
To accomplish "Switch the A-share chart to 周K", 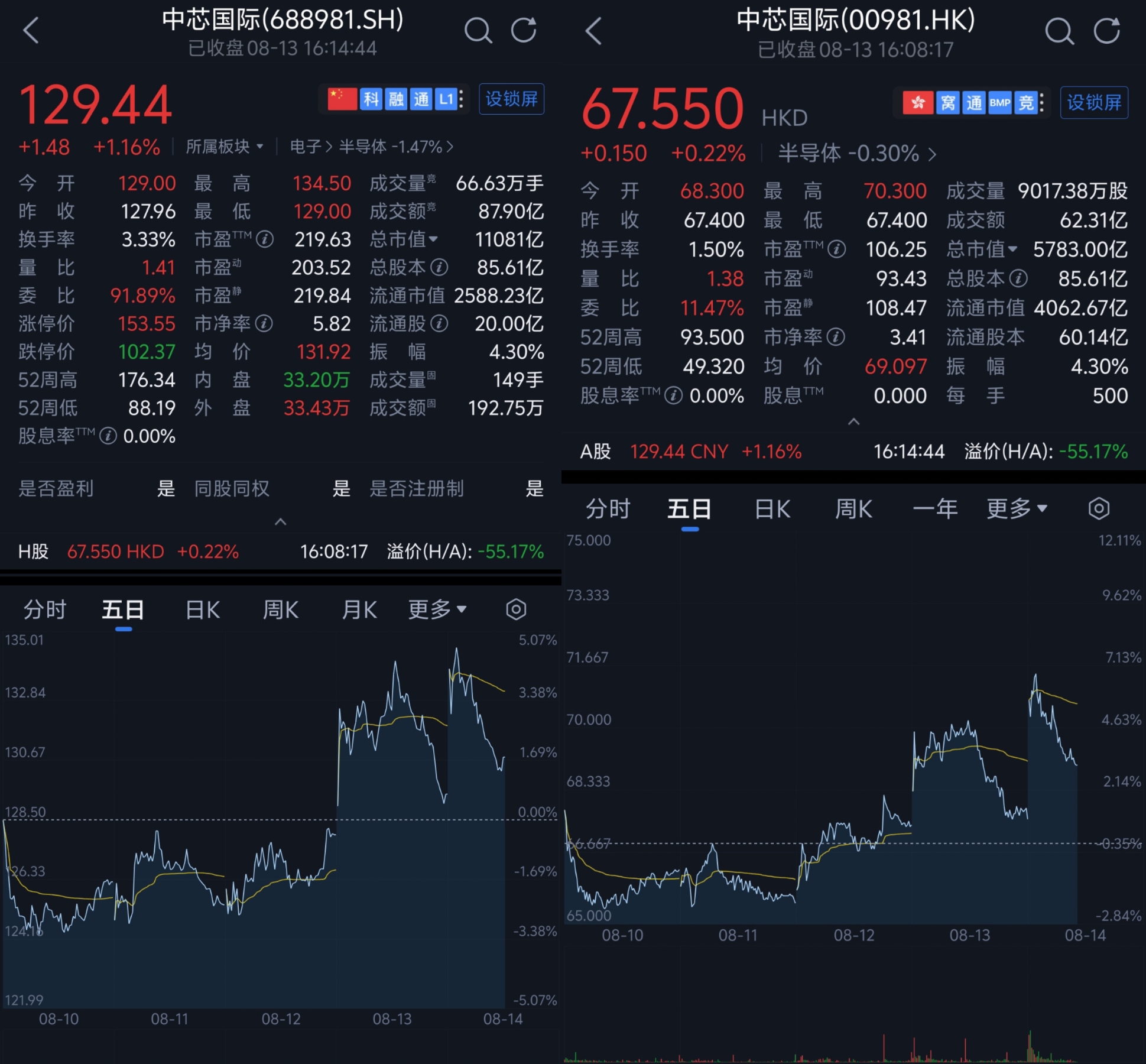I will pyautogui.click(x=281, y=609).
